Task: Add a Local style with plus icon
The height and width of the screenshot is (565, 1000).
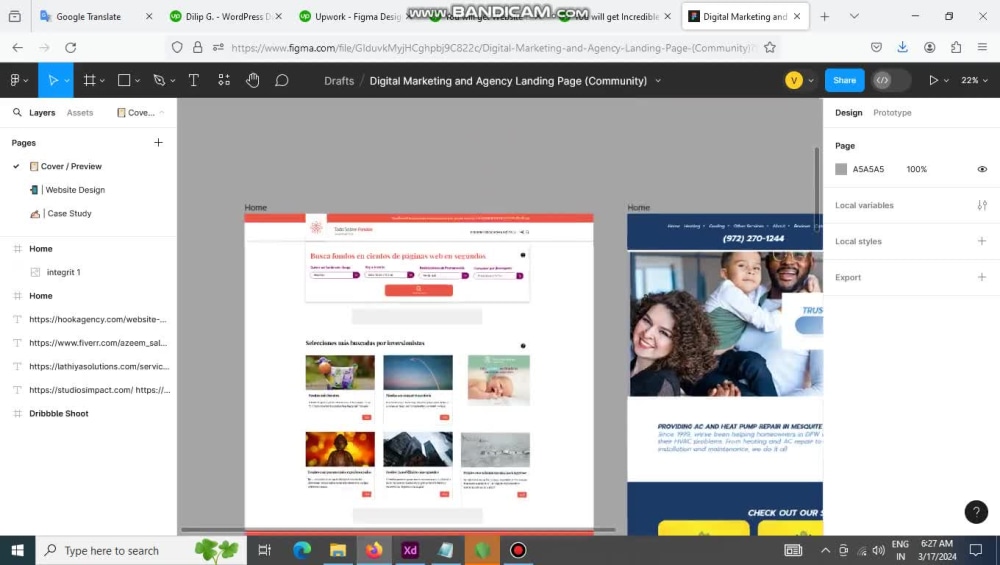Action: pyautogui.click(x=982, y=241)
